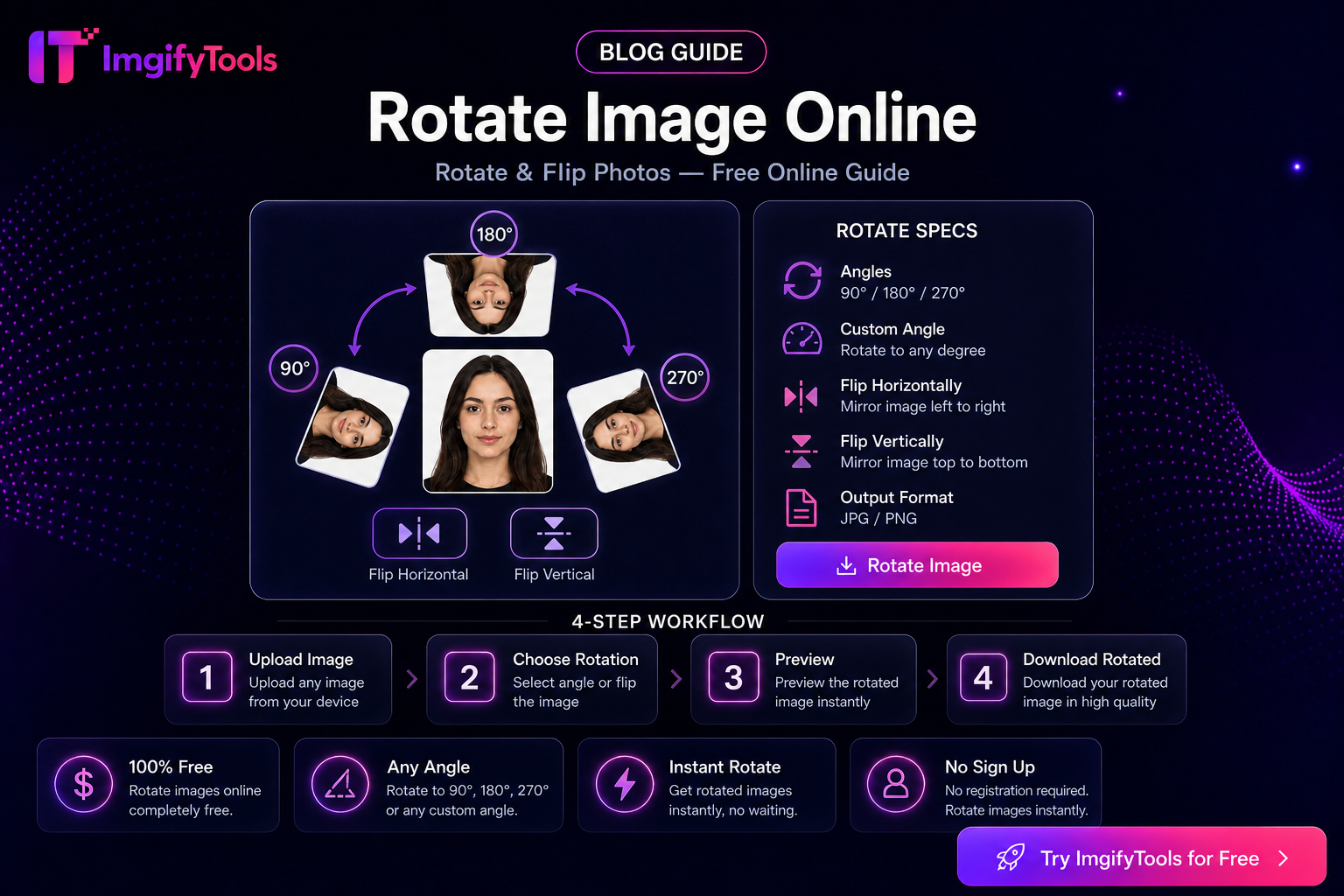Click the "Preview" step title
1344x896 pixels.
coord(804,659)
